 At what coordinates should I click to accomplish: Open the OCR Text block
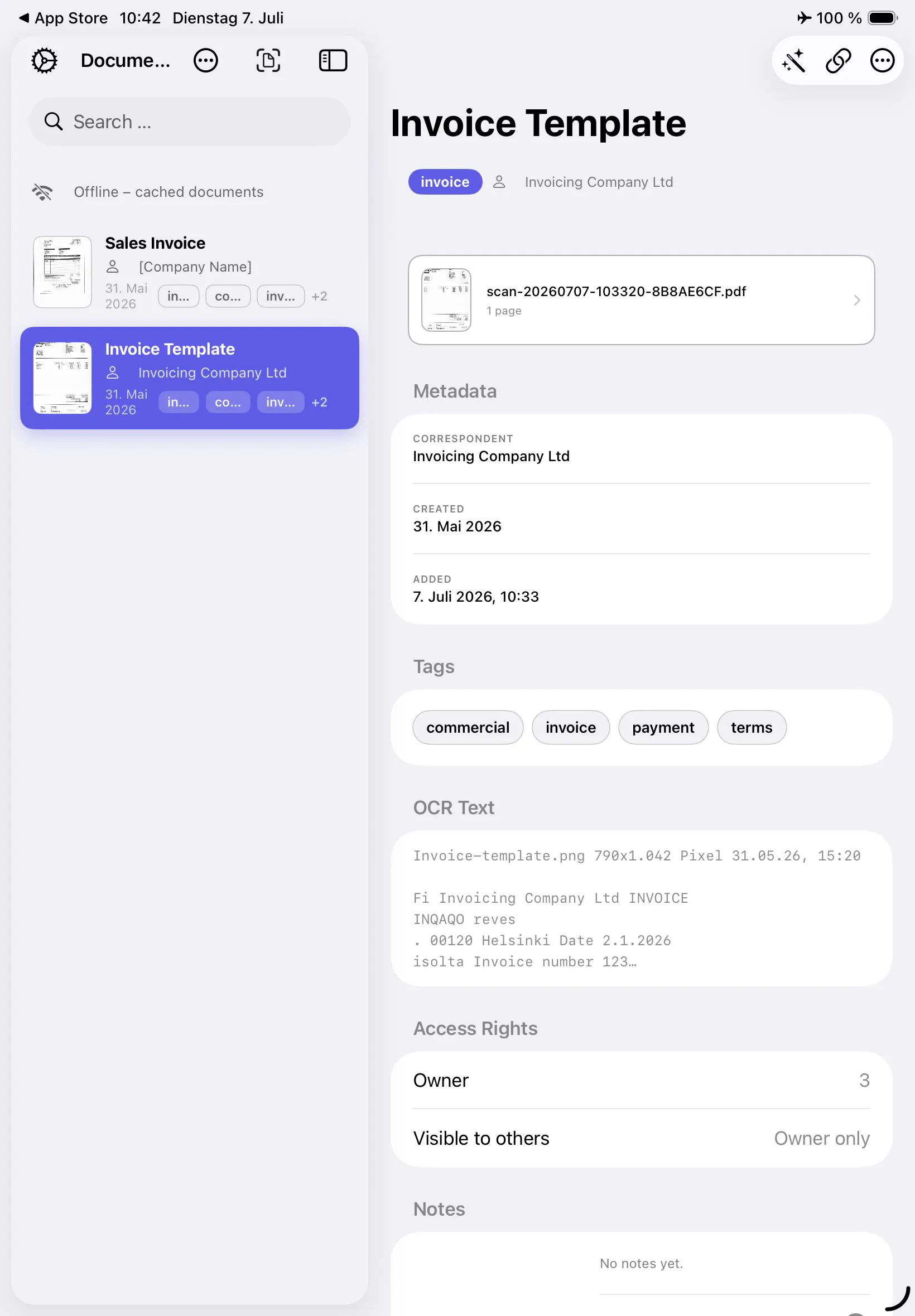[641, 908]
